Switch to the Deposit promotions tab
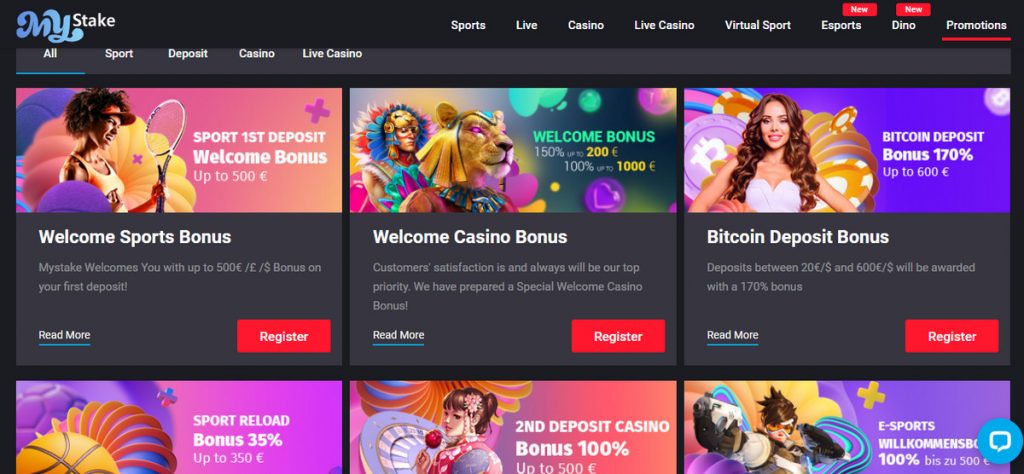The height and width of the screenshot is (474, 1024). [187, 54]
